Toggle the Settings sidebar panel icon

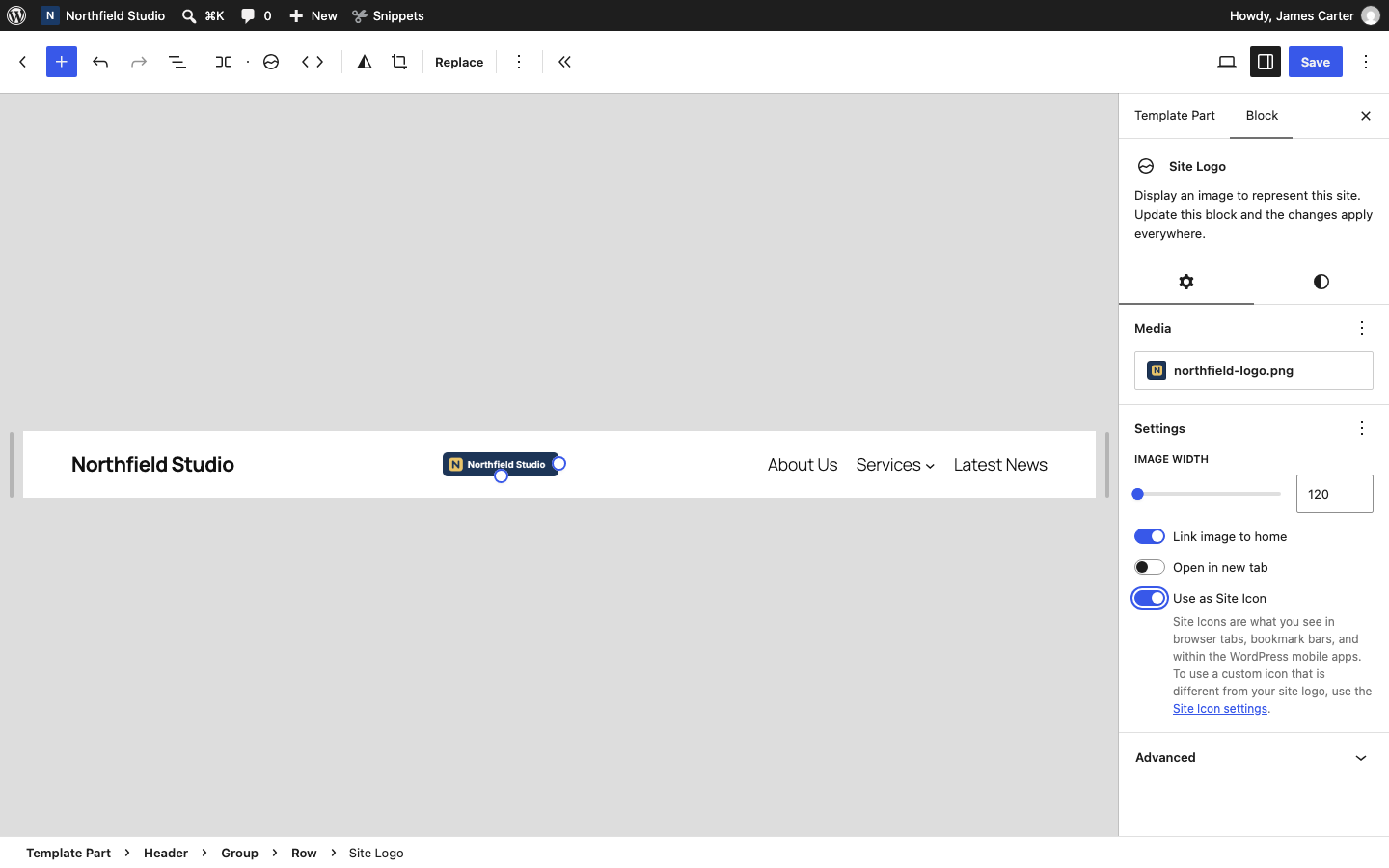click(x=1266, y=62)
